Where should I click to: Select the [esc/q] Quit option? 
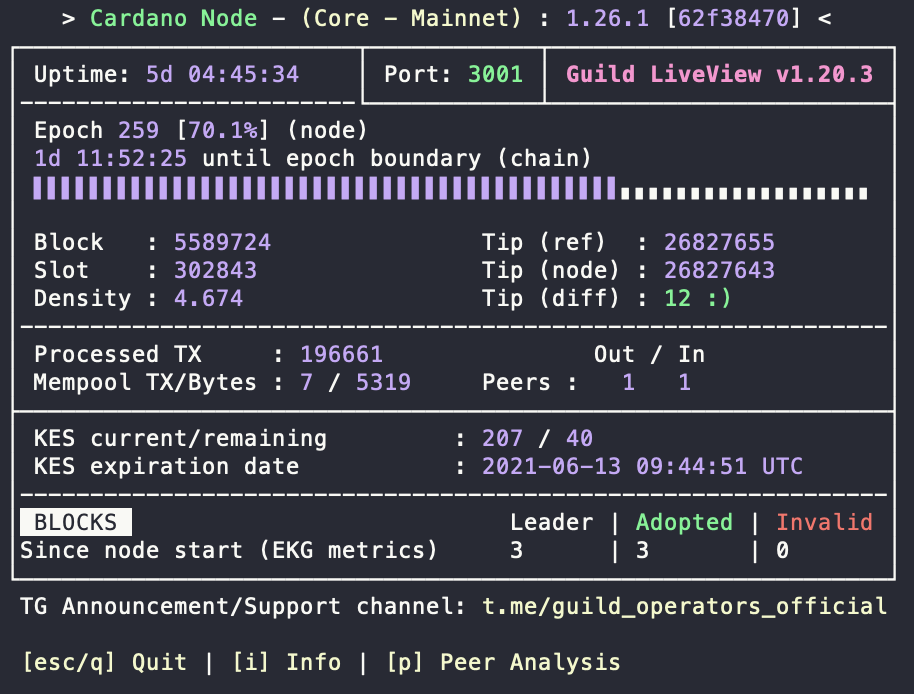(104, 663)
